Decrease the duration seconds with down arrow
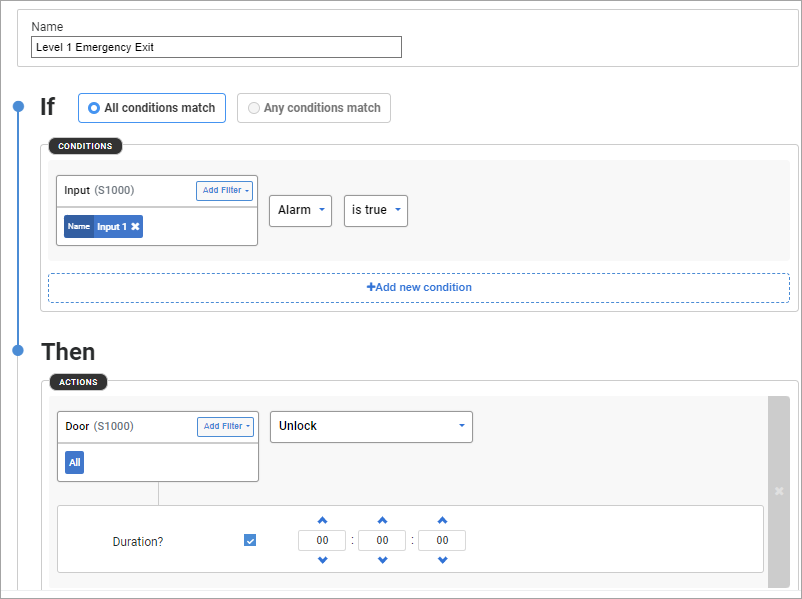Viewport: 802px width, 599px height. point(442,560)
